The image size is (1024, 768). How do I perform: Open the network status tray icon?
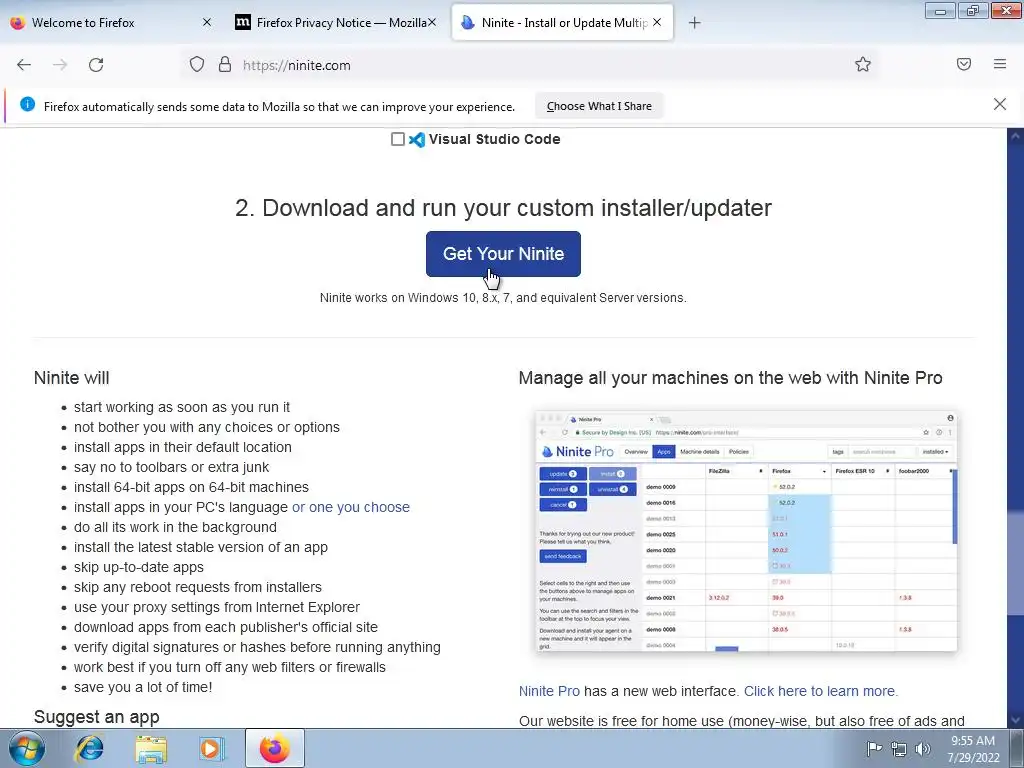click(x=899, y=749)
